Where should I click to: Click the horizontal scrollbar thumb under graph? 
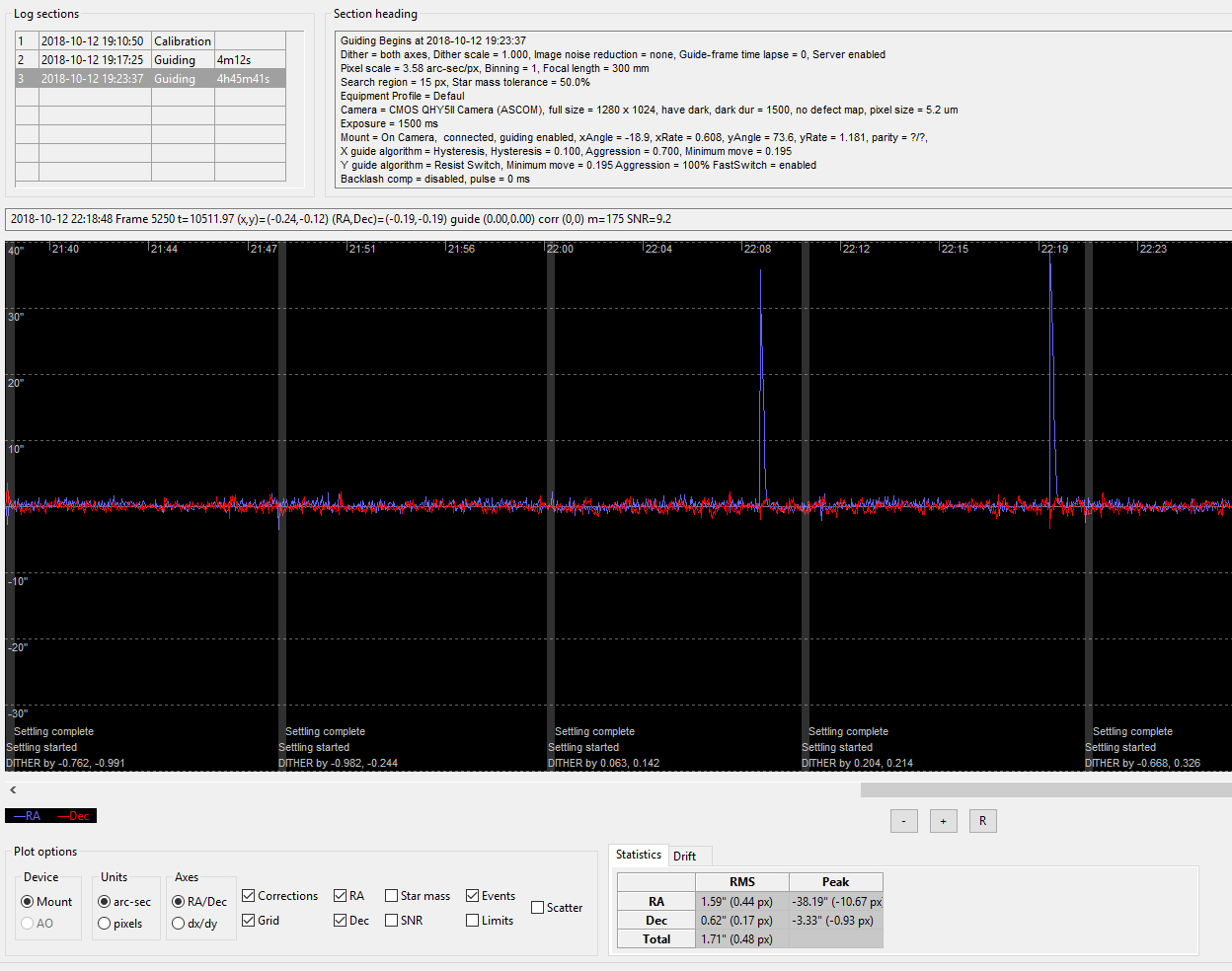(1044, 789)
